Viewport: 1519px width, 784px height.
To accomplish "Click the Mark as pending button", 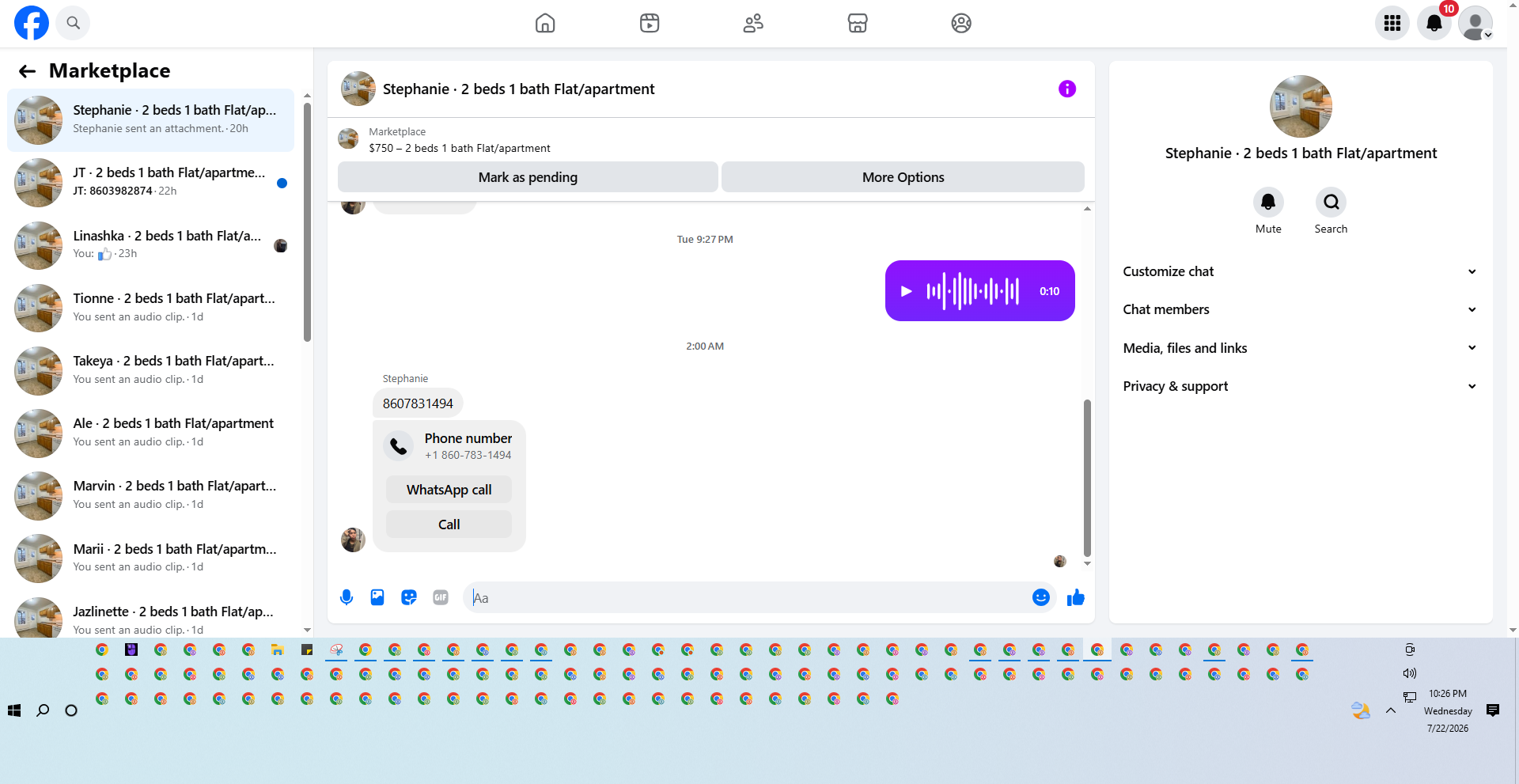I will (528, 177).
